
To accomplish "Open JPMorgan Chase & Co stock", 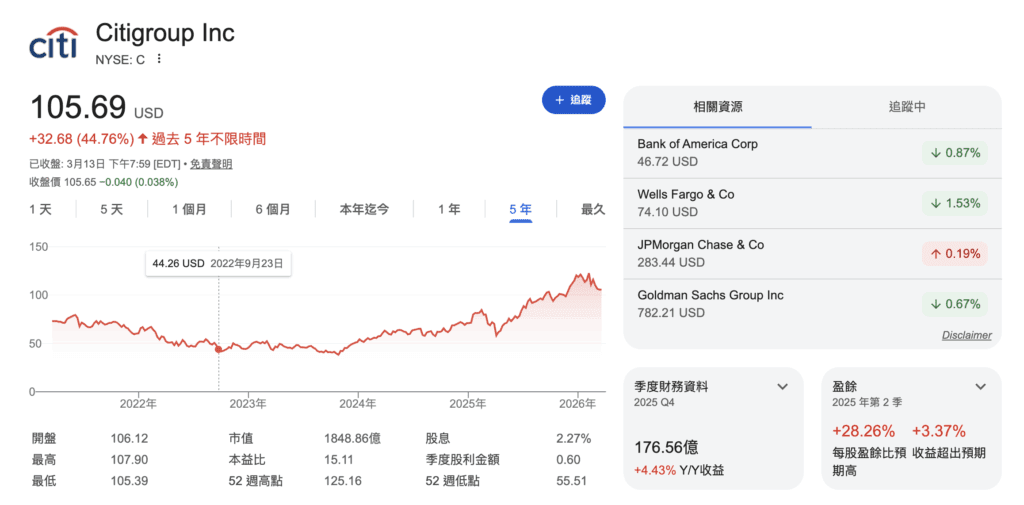I will click(812, 253).
